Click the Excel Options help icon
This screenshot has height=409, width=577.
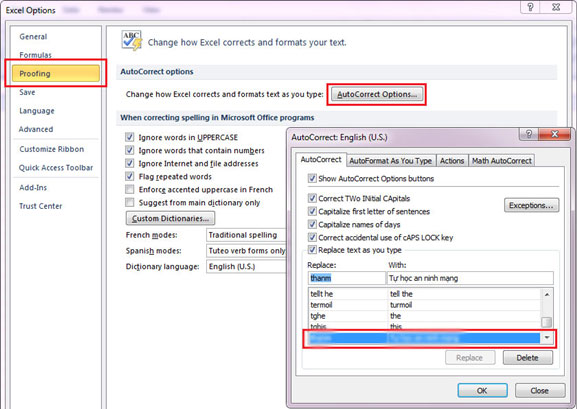coord(531,7)
